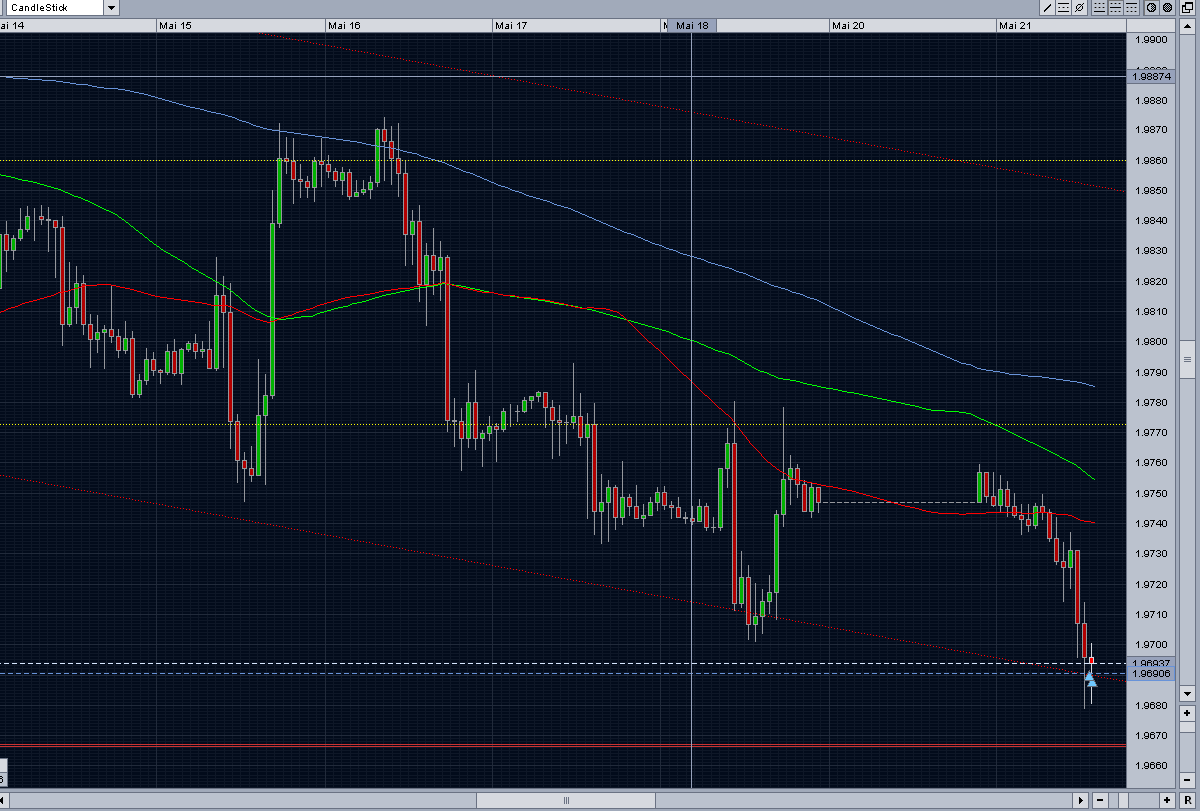The height and width of the screenshot is (811, 1200).
Task: Toggle the currently active grid style button
Action: coord(1116,7)
